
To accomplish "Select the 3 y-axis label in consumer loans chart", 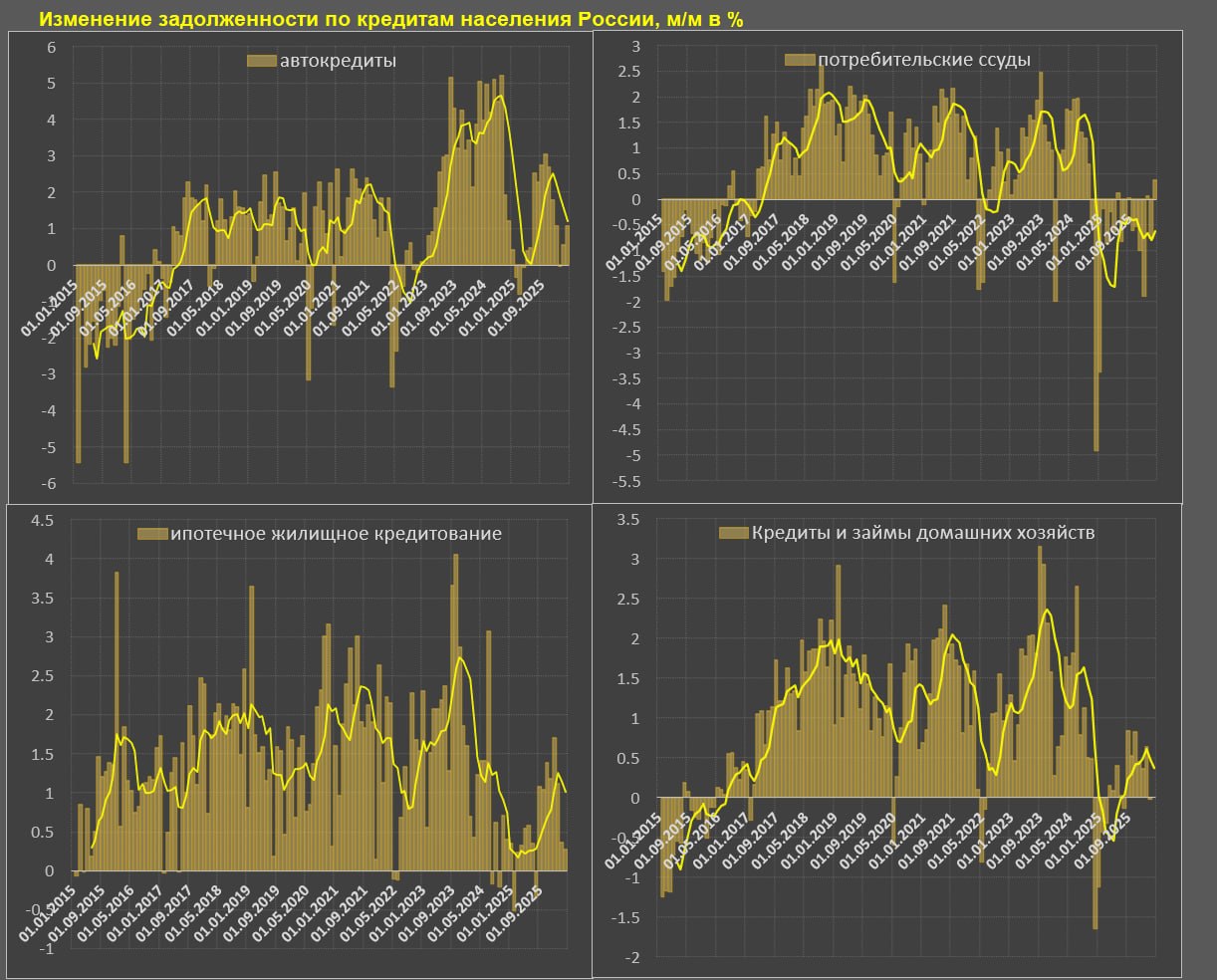I will point(633,47).
